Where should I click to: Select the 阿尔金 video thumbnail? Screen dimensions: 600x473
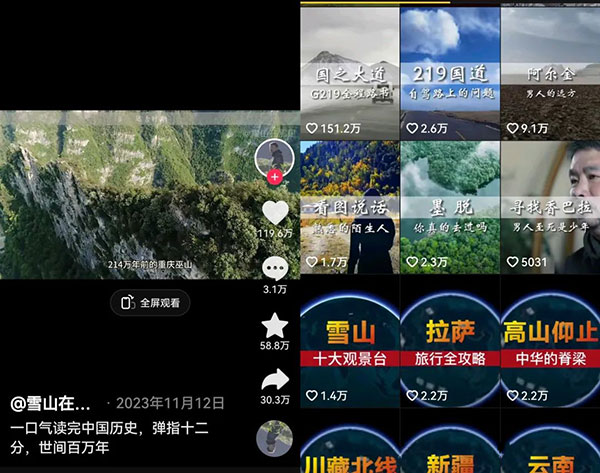point(549,70)
